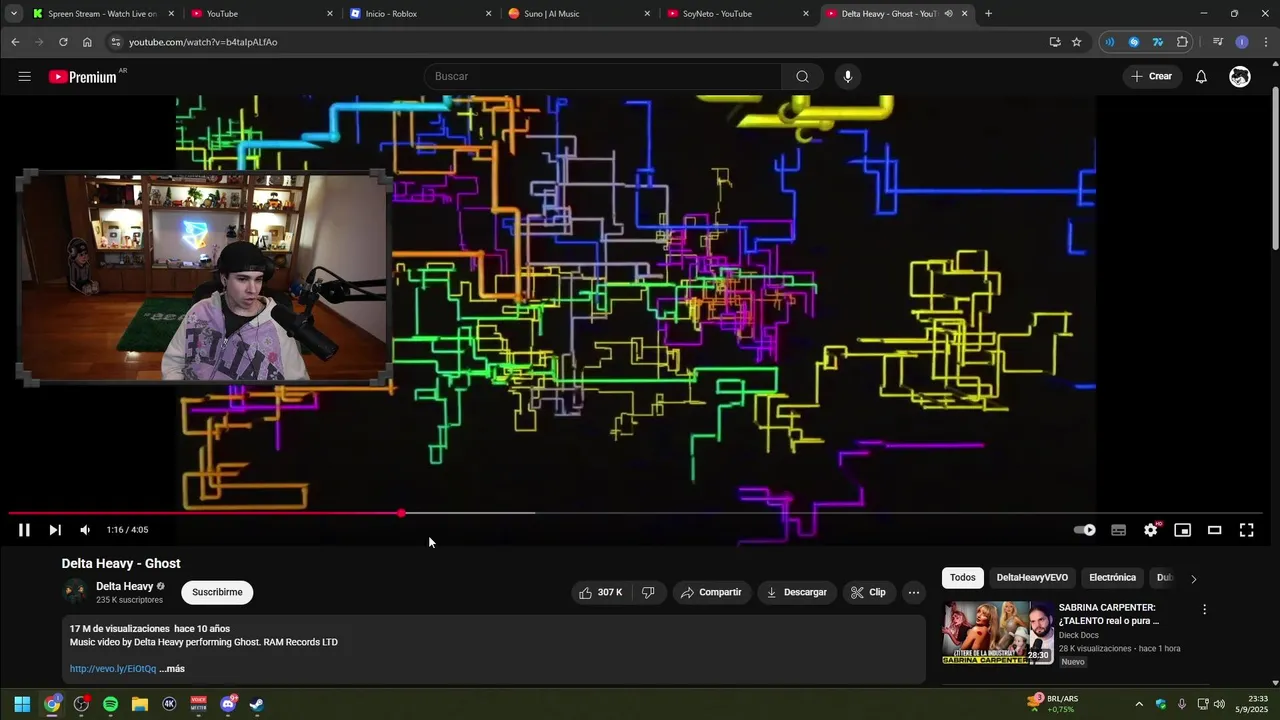Image resolution: width=1280 pixels, height=720 pixels.
Task: Toggle subtitles in the player
Action: pyautogui.click(x=1119, y=530)
